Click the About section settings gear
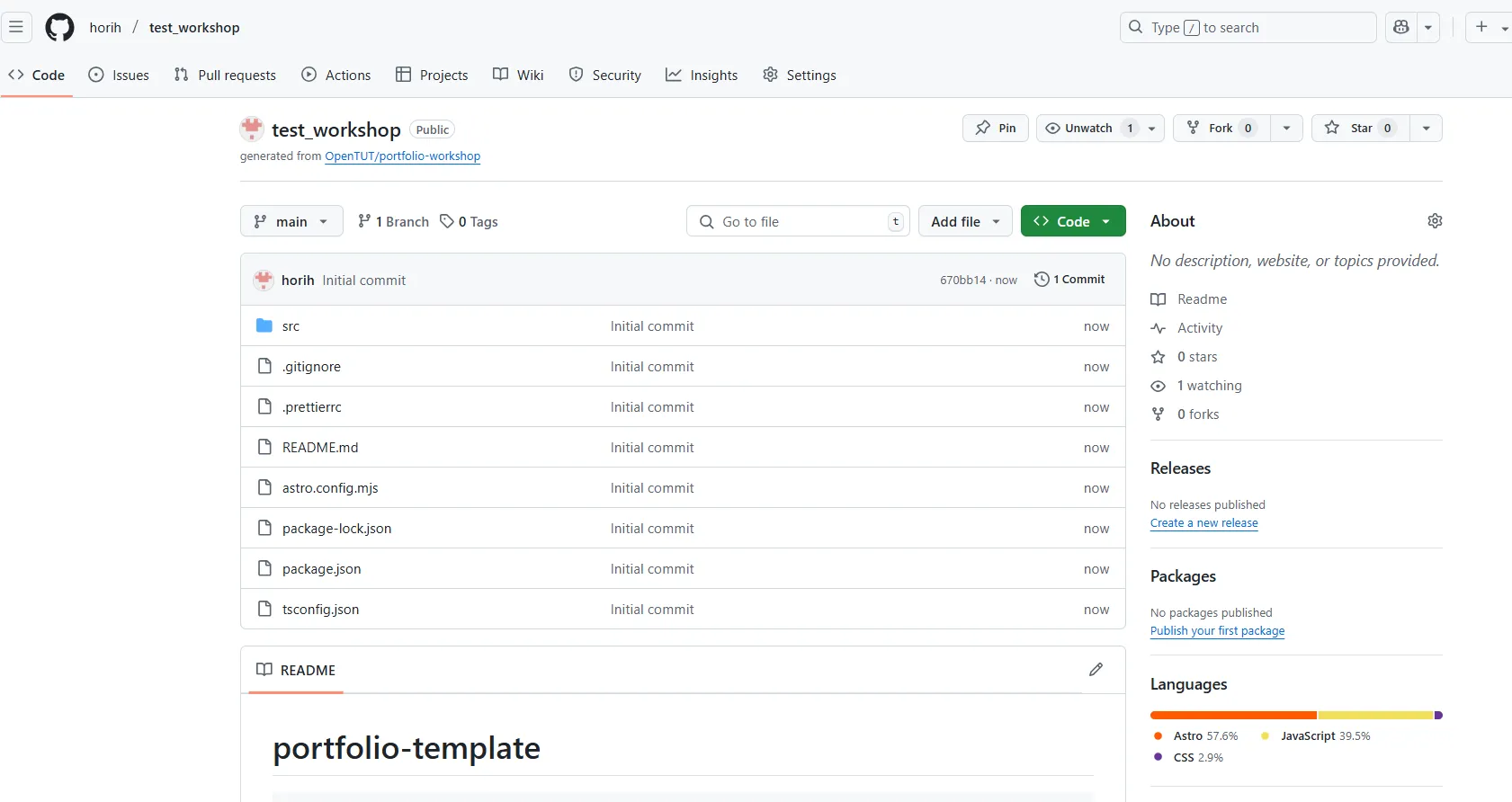The height and width of the screenshot is (802, 1512). pyautogui.click(x=1435, y=221)
